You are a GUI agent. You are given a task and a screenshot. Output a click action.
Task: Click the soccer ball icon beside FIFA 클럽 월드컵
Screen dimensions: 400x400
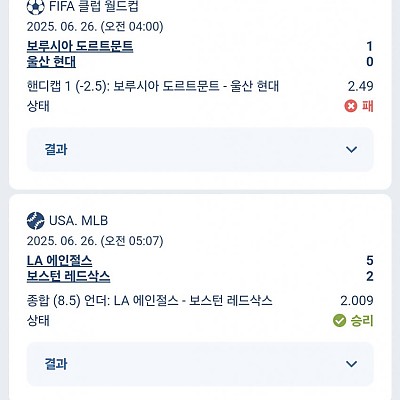[35, 7]
